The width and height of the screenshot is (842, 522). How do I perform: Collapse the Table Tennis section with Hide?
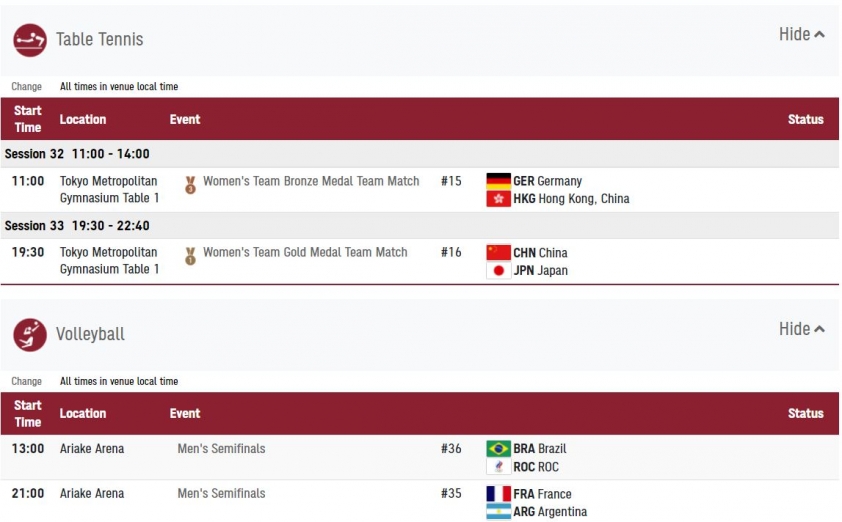802,34
